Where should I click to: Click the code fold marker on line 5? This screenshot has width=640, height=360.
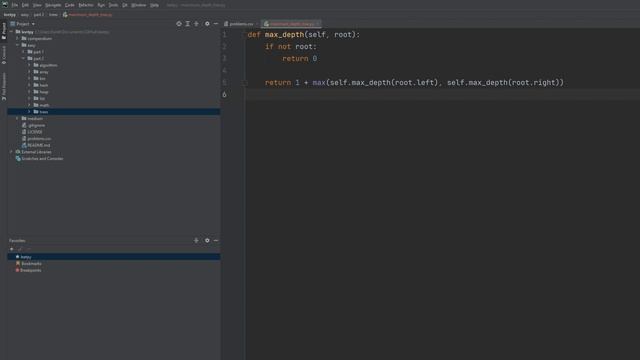tap(245, 83)
